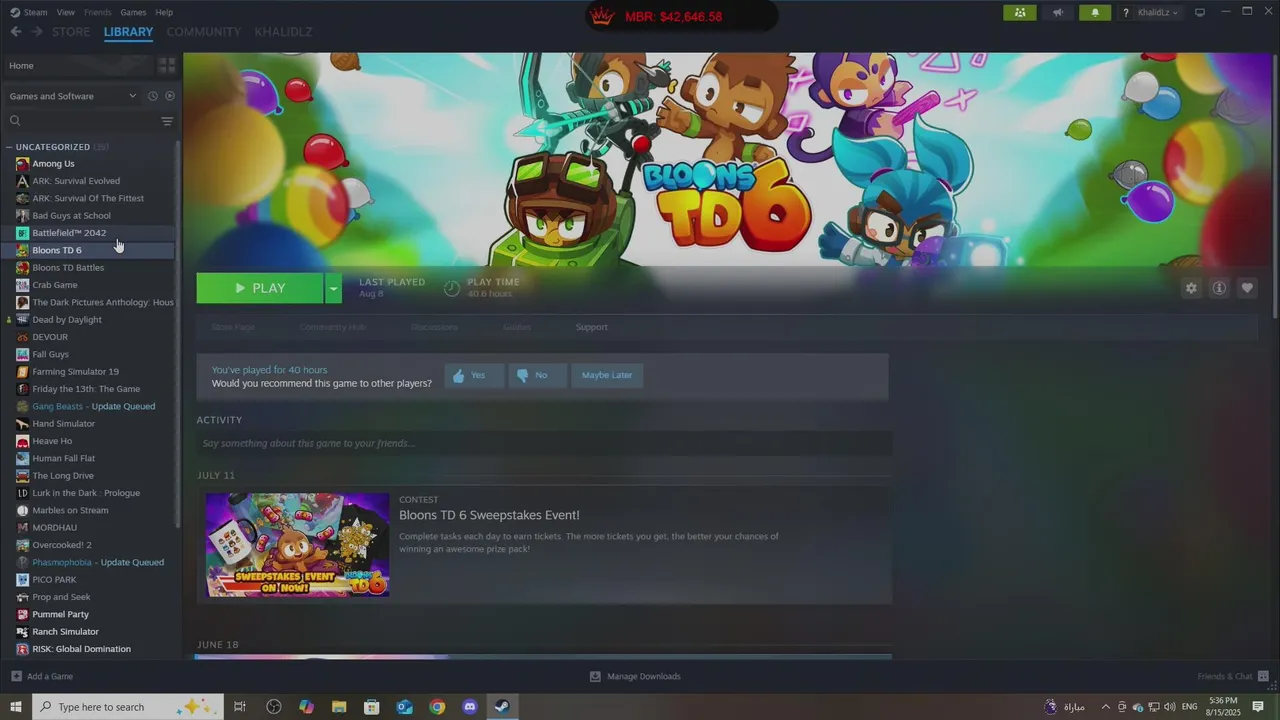Open Friends & Chat
This screenshot has width=1280, height=720.
1233,676
